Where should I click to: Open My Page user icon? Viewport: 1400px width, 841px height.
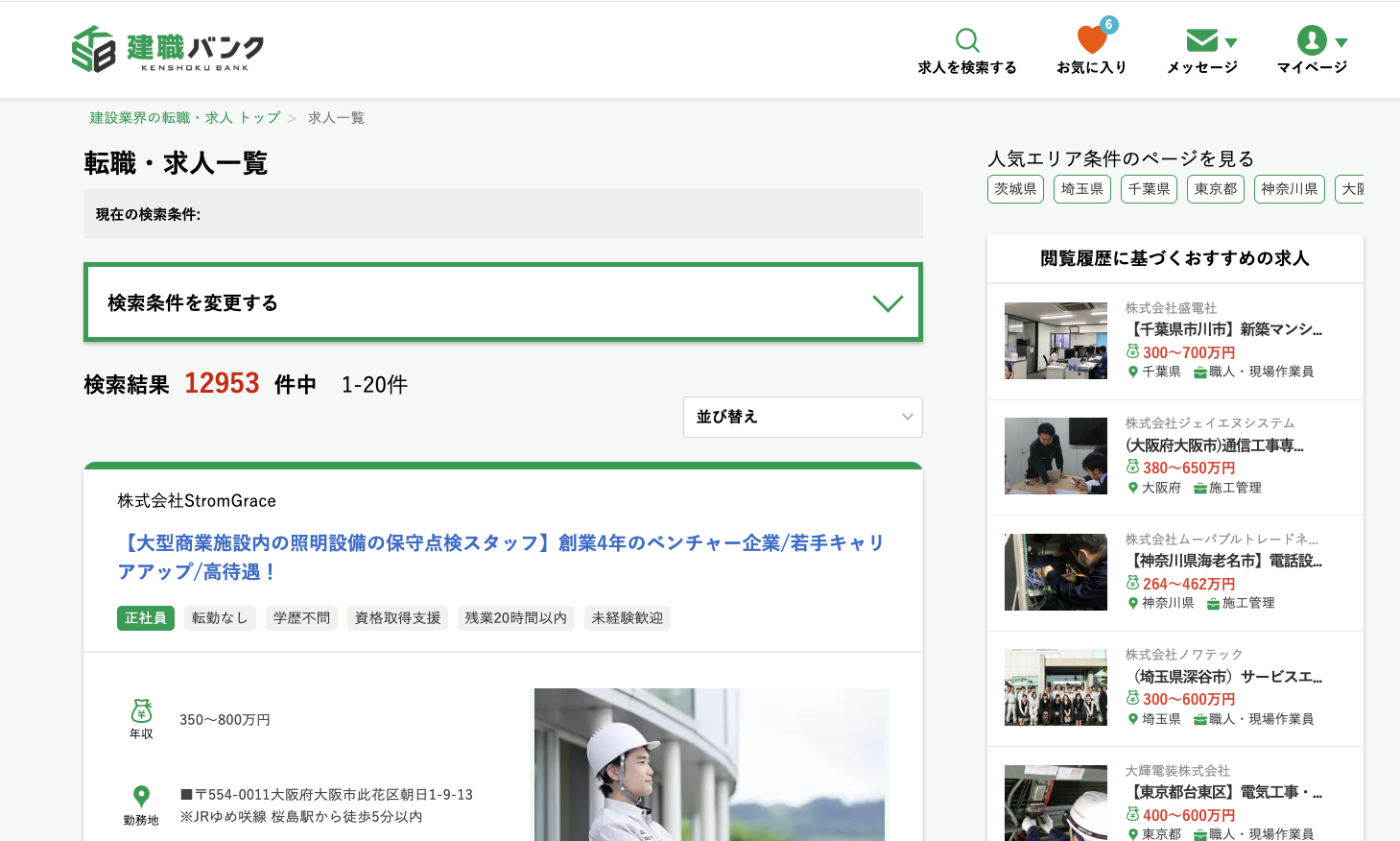1312,40
